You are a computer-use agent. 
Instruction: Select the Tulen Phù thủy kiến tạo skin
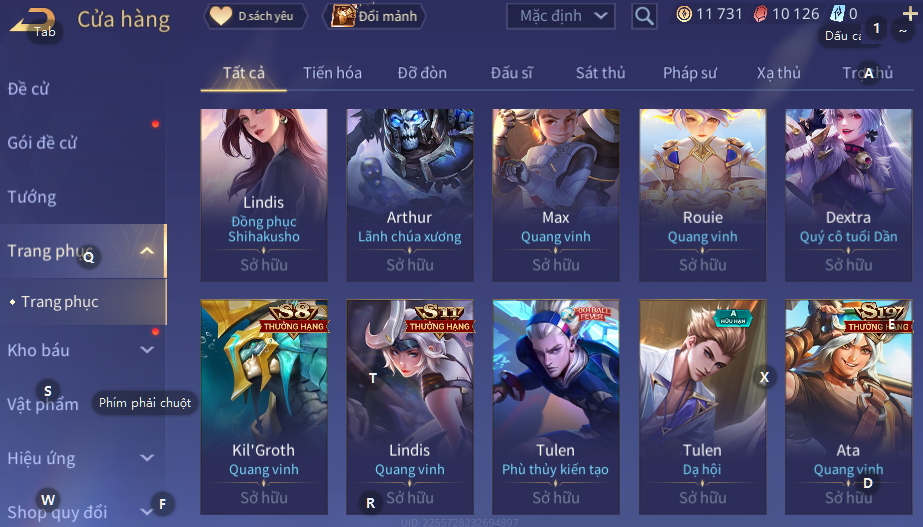click(x=556, y=407)
